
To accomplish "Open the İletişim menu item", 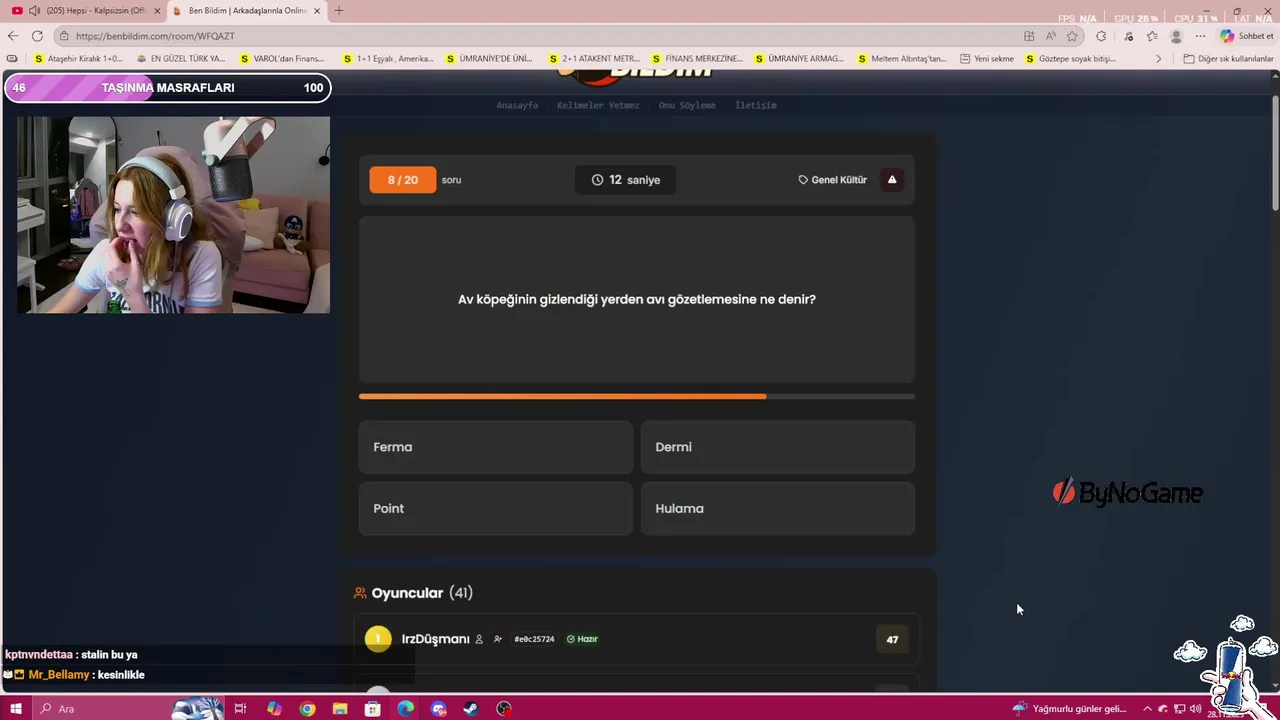I will coord(756,105).
